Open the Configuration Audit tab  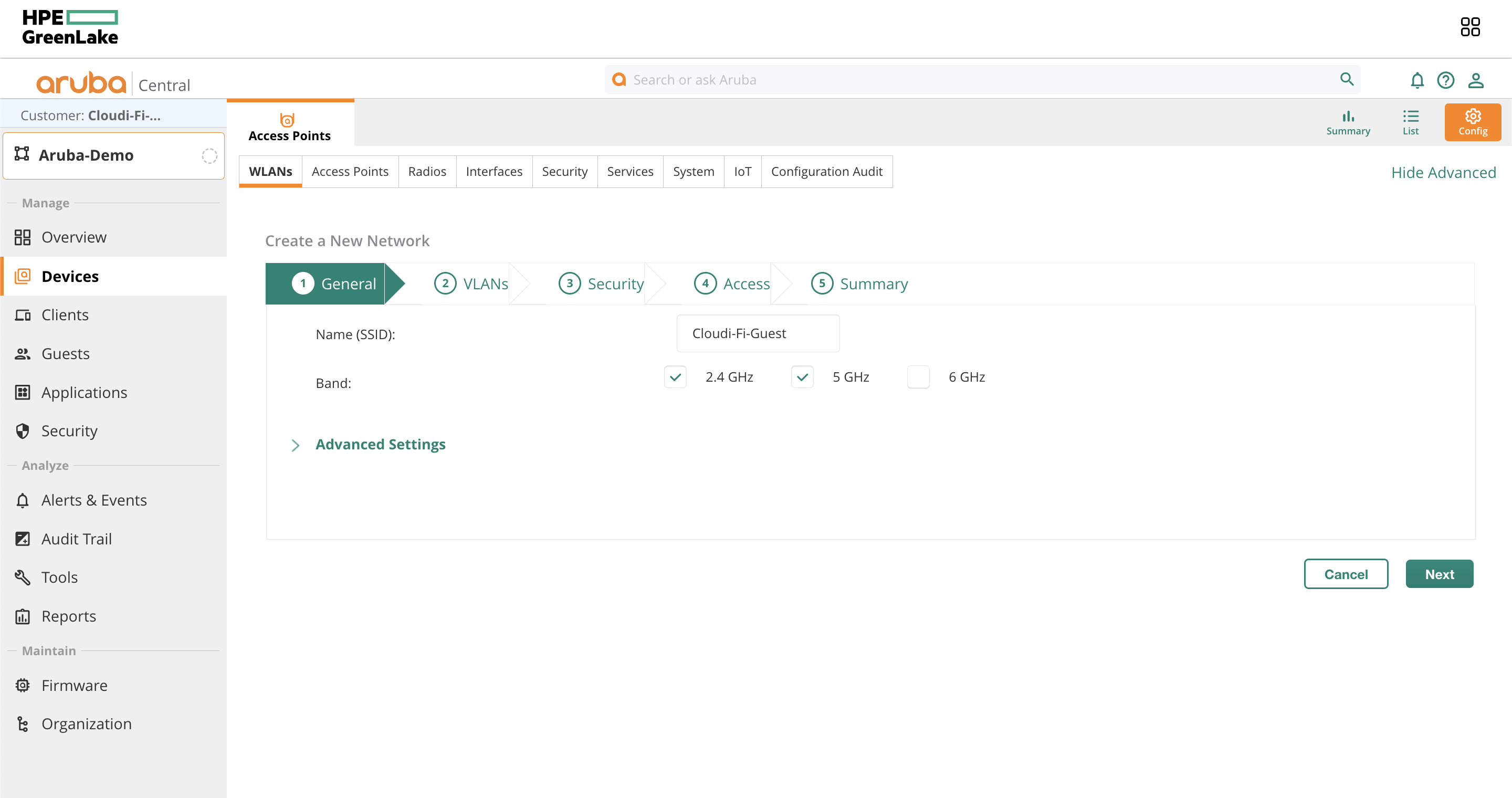(x=826, y=171)
